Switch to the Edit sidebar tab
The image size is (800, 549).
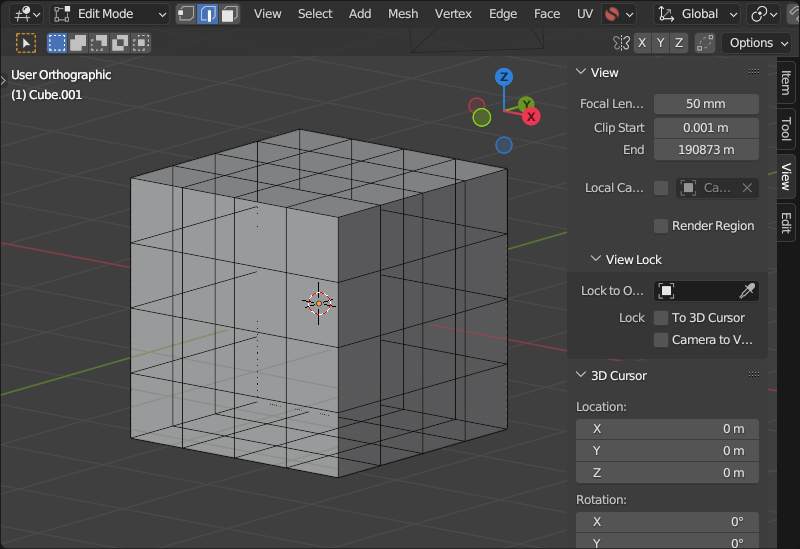click(786, 223)
